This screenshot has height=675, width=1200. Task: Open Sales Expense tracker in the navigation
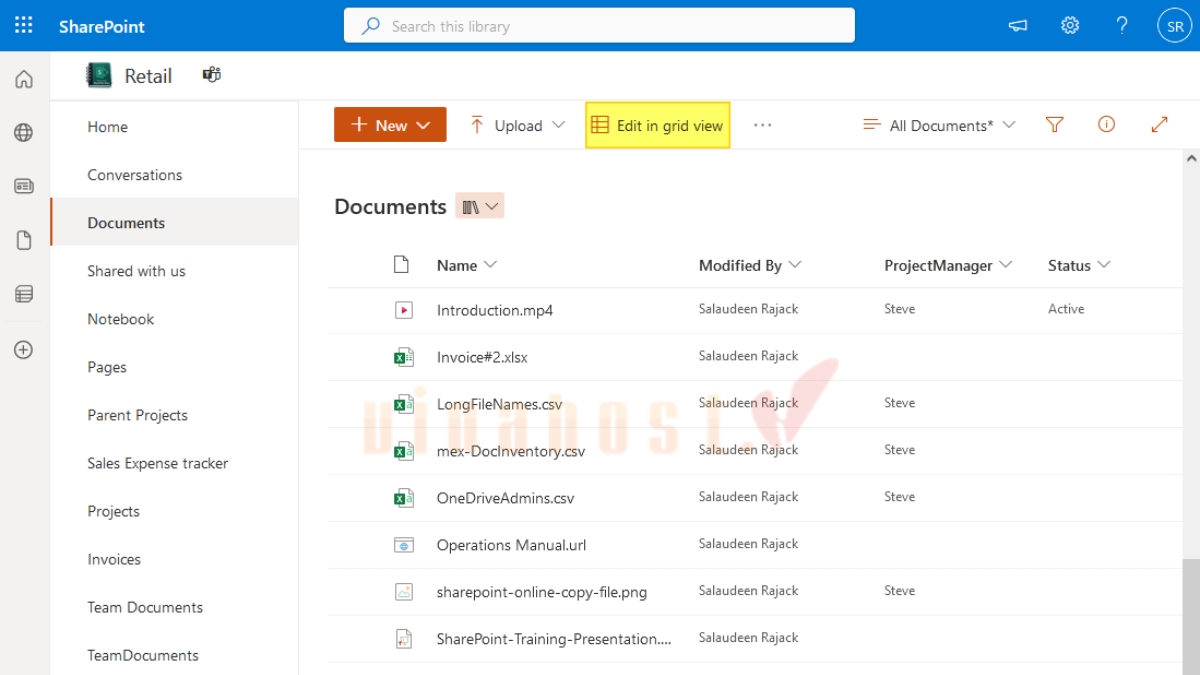158,463
